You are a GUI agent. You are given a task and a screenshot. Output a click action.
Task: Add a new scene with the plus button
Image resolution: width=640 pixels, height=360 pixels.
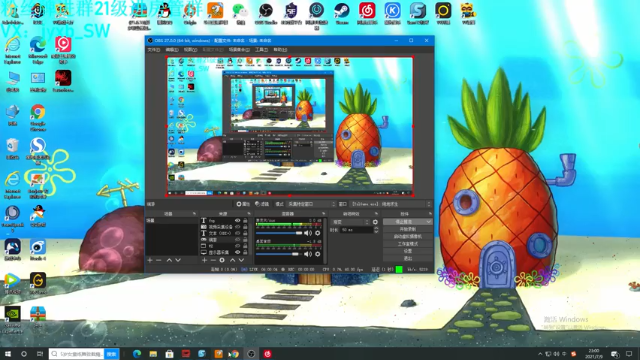coord(150,260)
